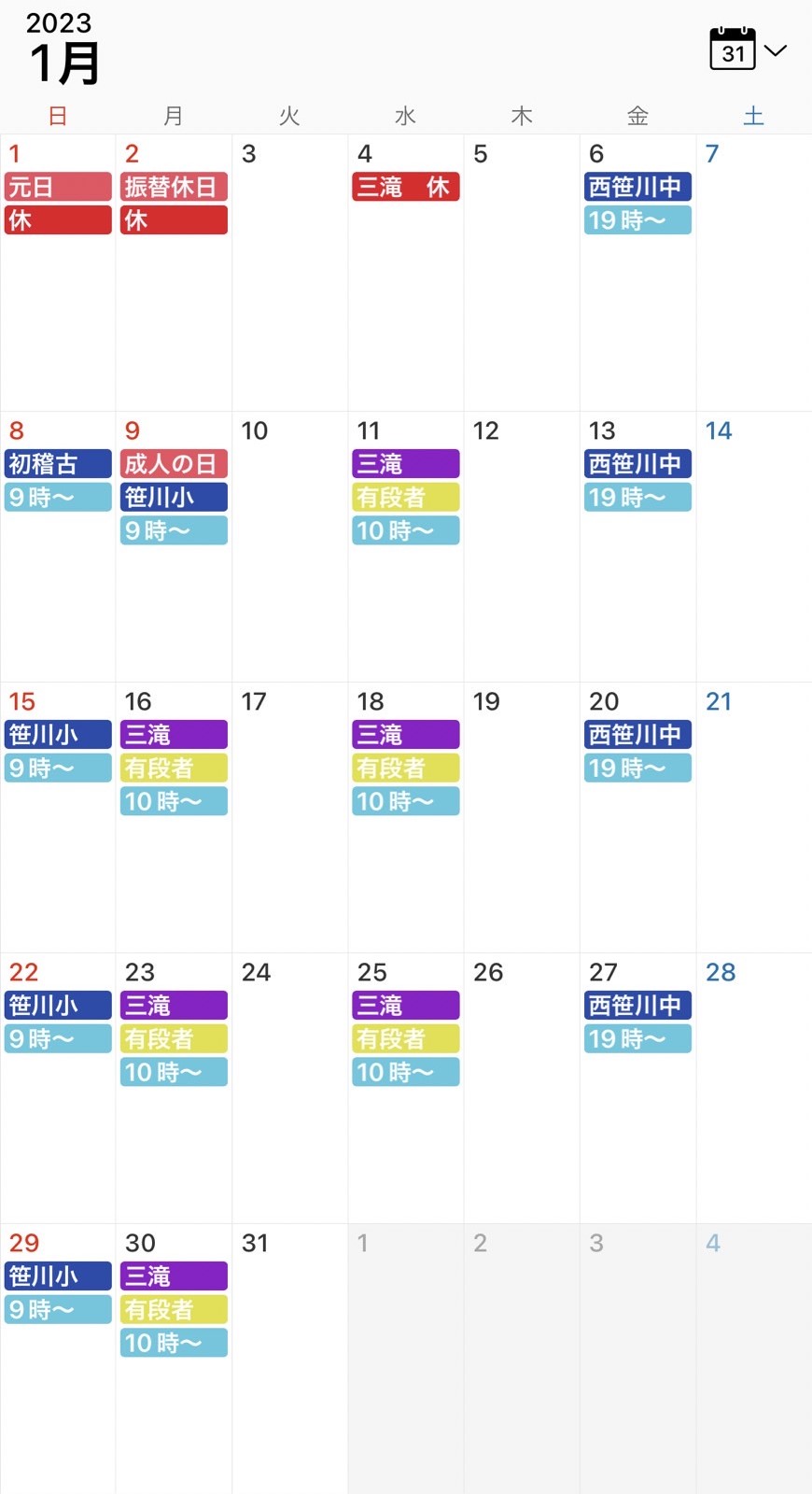Open the 2023 1月 month title
Screen dimensions: 812x1494
point(63,49)
